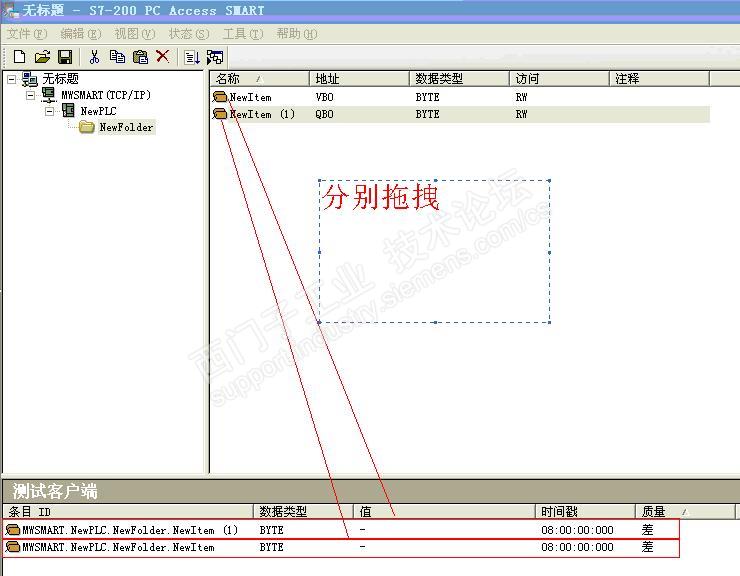
Task: Open the 状态(S) menu
Action: click(x=189, y=34)
